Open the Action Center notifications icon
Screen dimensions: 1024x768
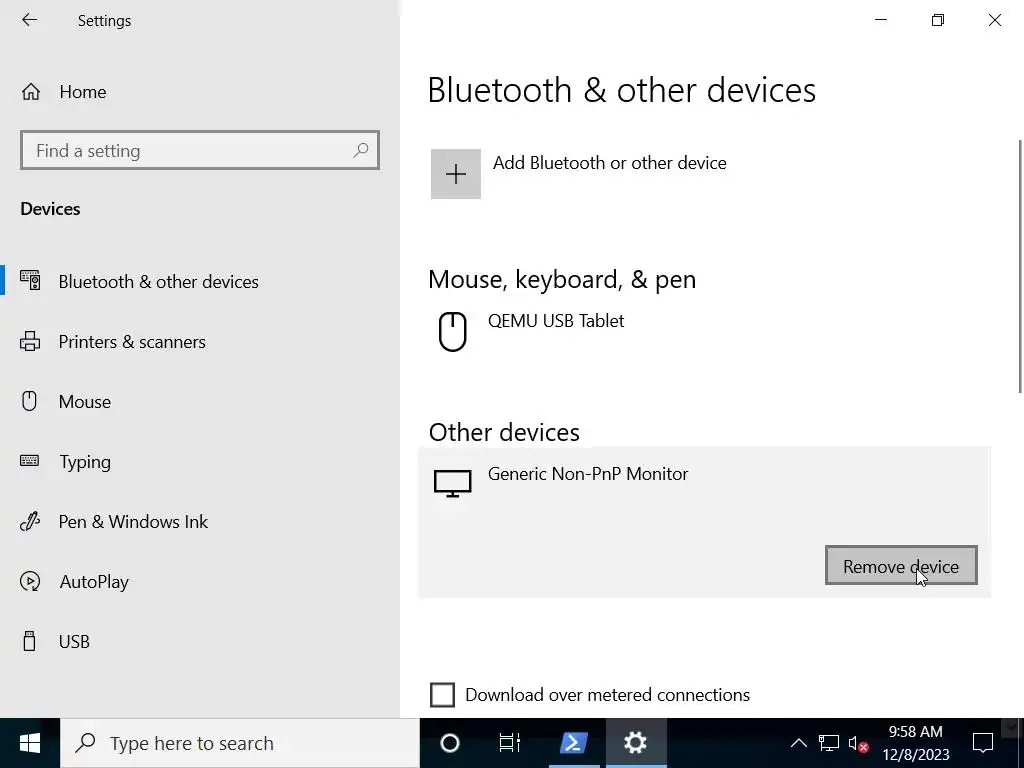coord(982,743)
